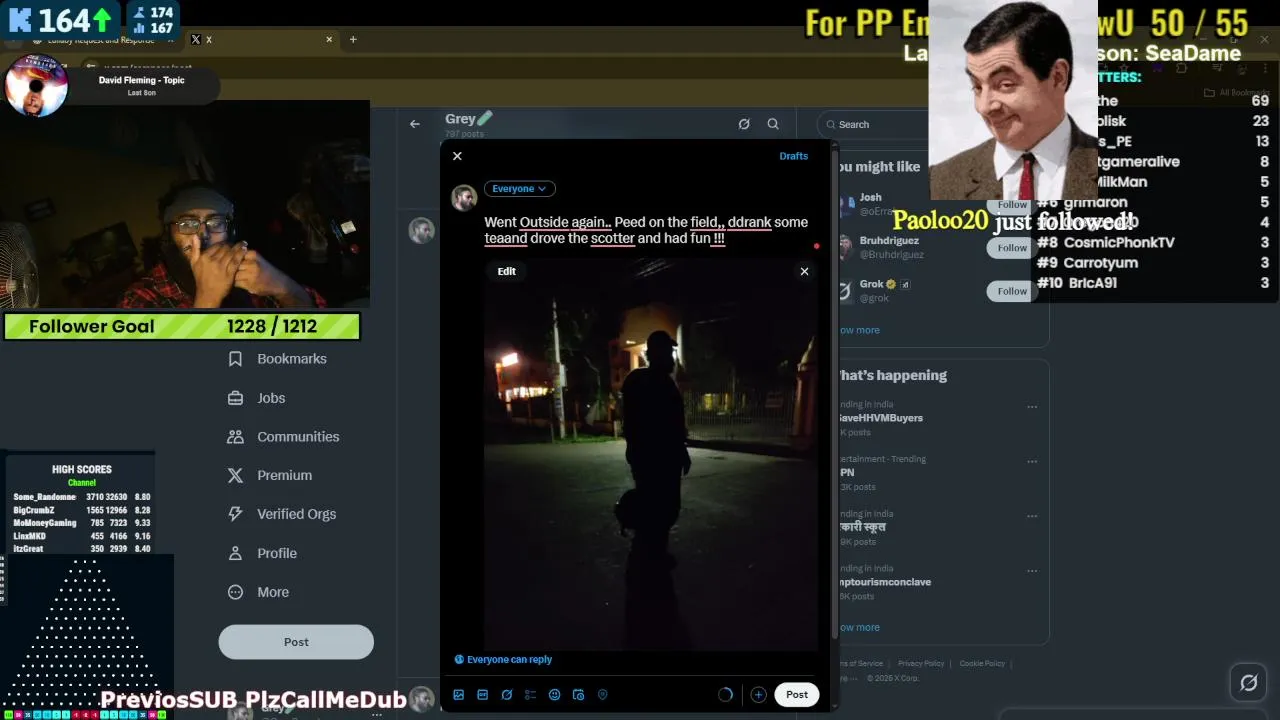The width and height of the screenshot is (1280, 720).
Task: Click into the post text area
Action: [x=646, y=230]
